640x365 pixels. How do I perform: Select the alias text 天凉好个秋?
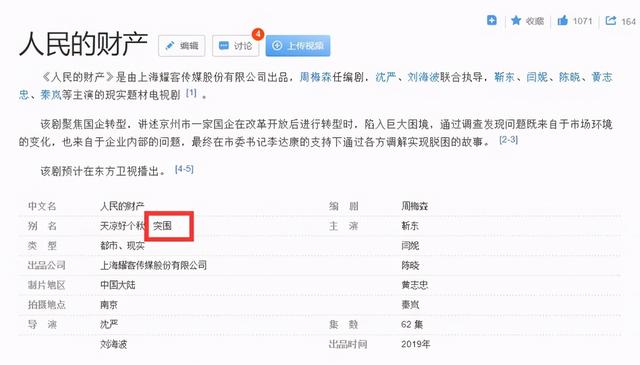coord(122,226)
